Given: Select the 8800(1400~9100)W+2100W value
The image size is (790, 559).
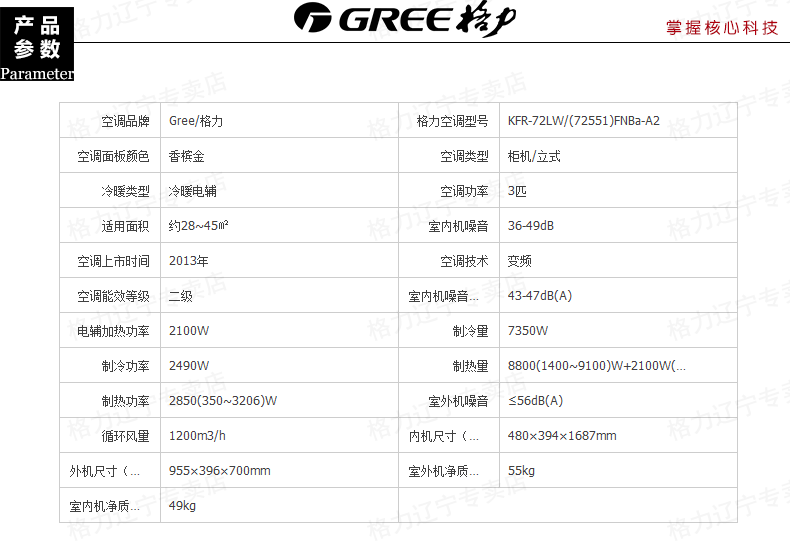Looking at the screenshot, I should pos(597,366).
